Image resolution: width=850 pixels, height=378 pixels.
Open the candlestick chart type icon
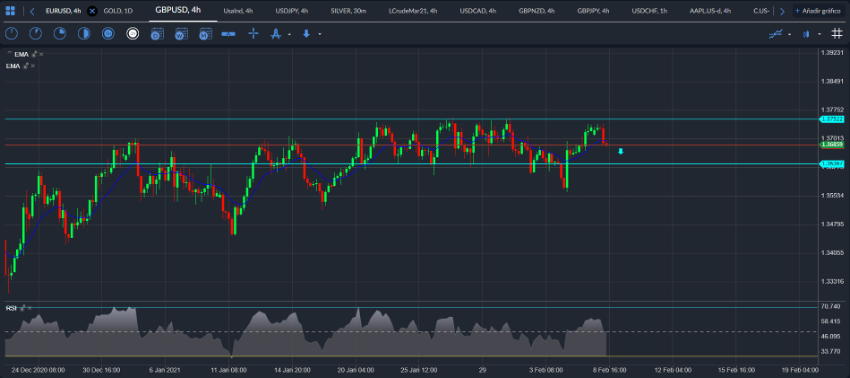pos(807,34)
